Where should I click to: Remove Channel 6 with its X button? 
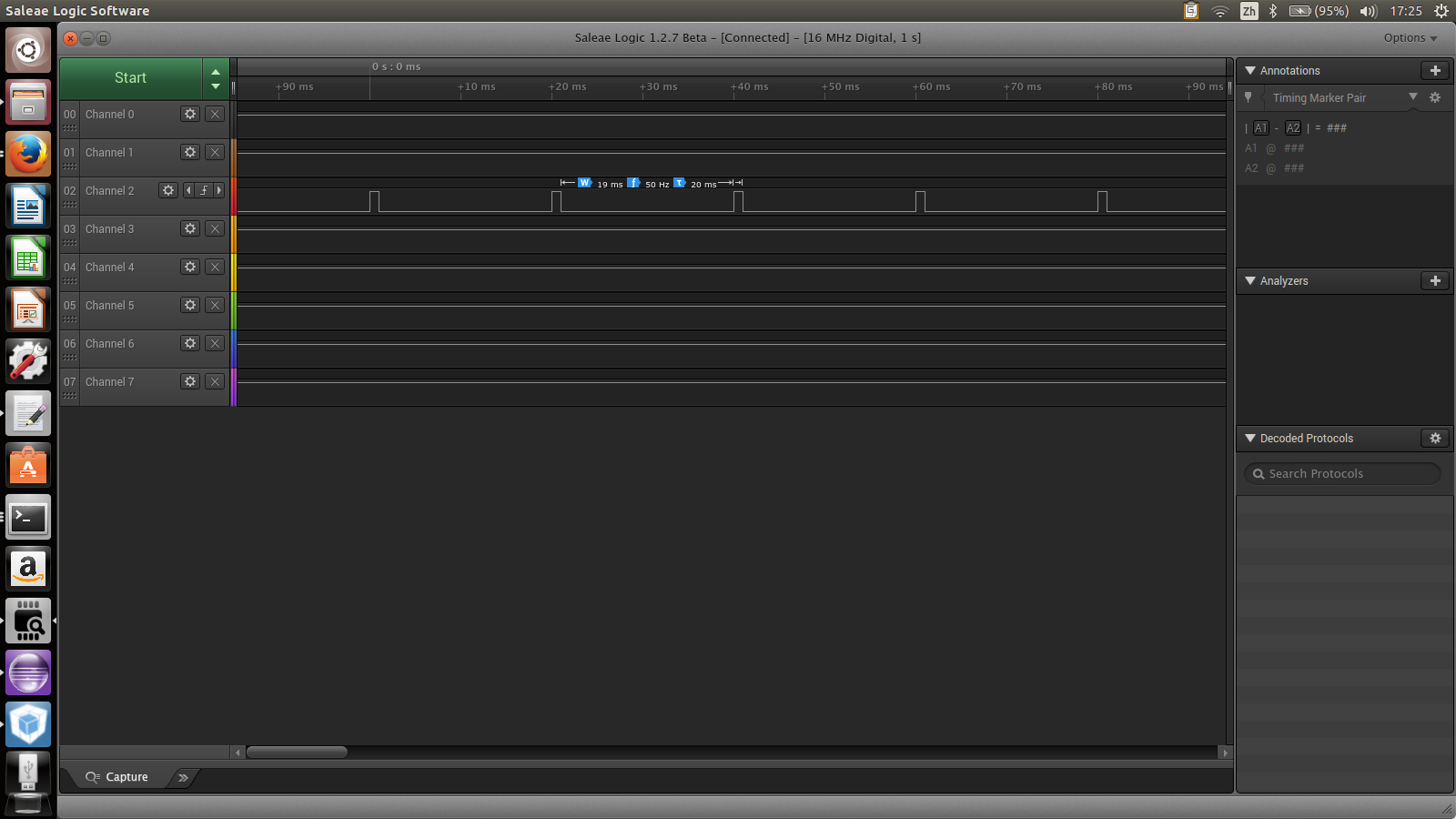coord(215,343)
